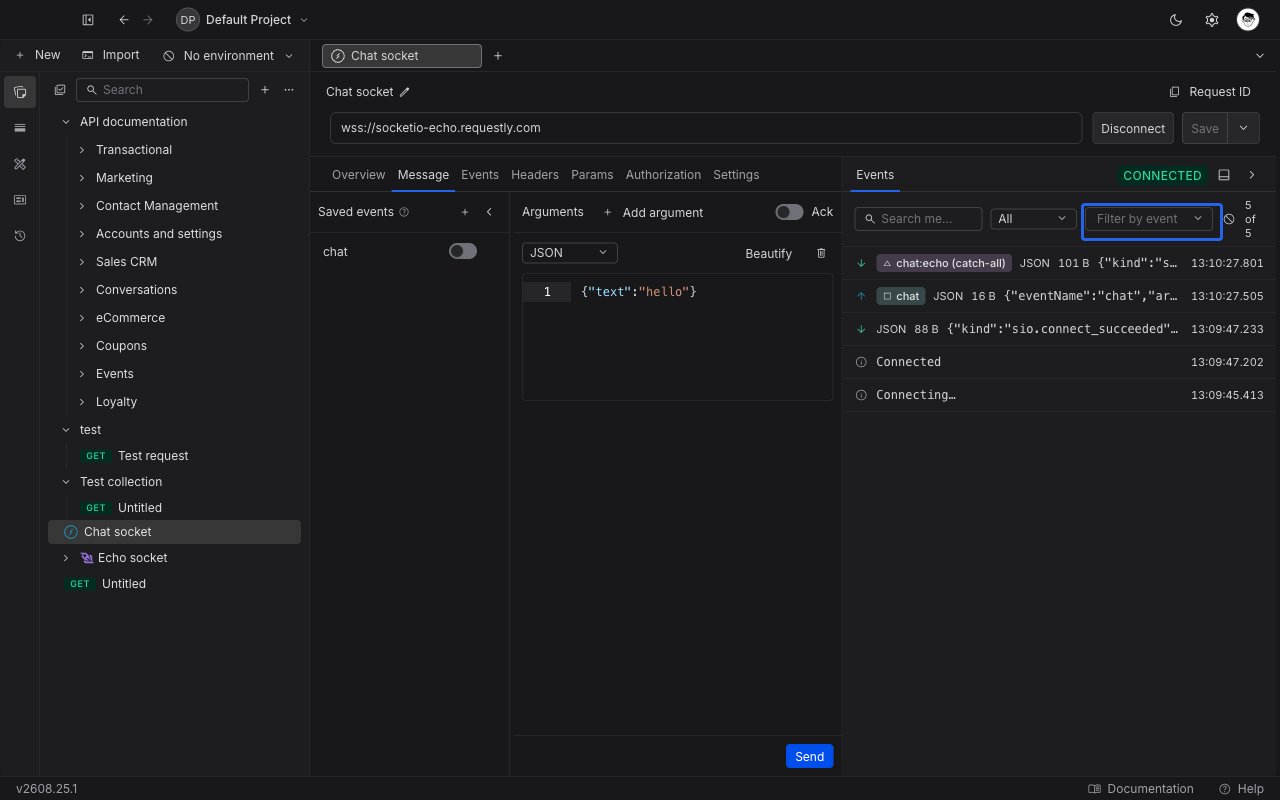Copy the Request ID

tap(1210, 92)
